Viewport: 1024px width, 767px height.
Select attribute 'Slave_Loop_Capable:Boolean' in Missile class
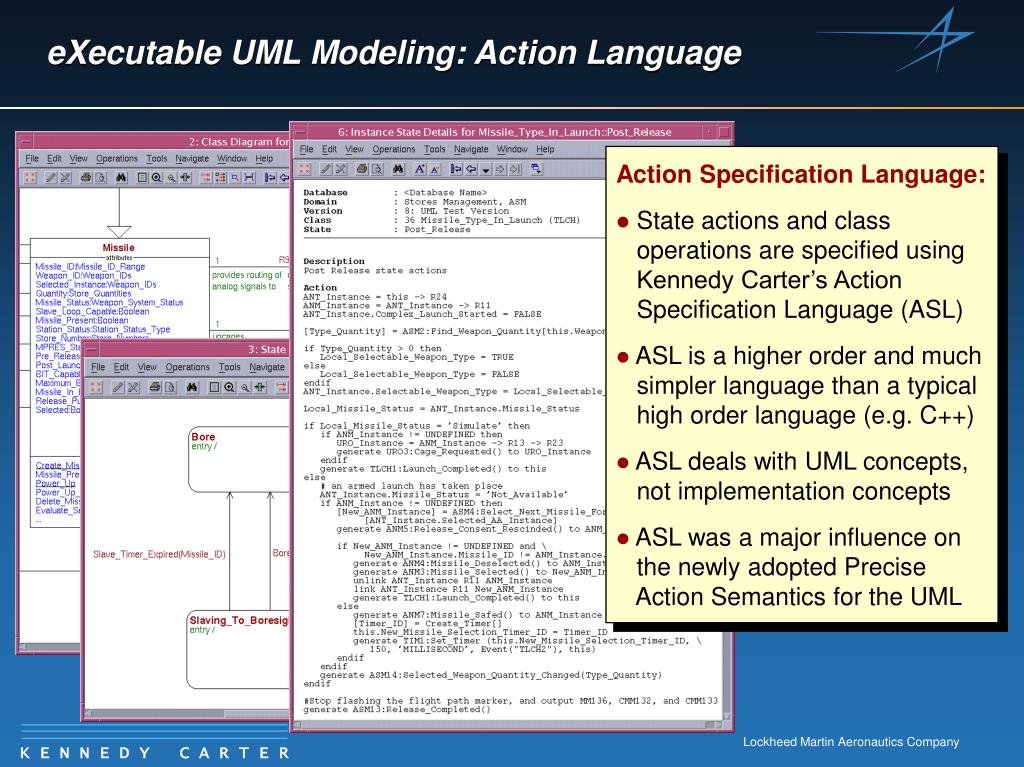[92, 311]
